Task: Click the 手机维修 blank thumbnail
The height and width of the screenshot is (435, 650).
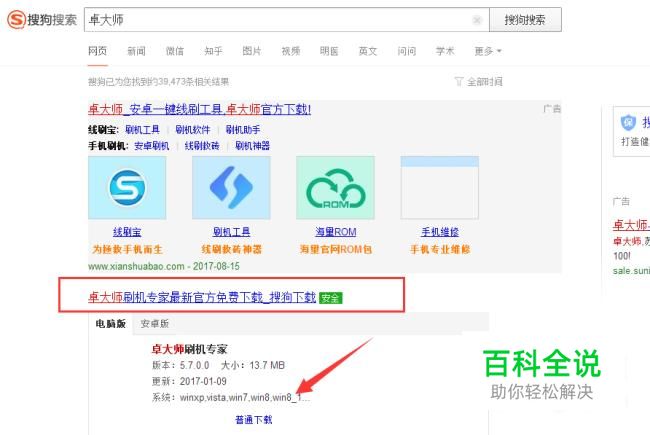Action: [439, 187]
